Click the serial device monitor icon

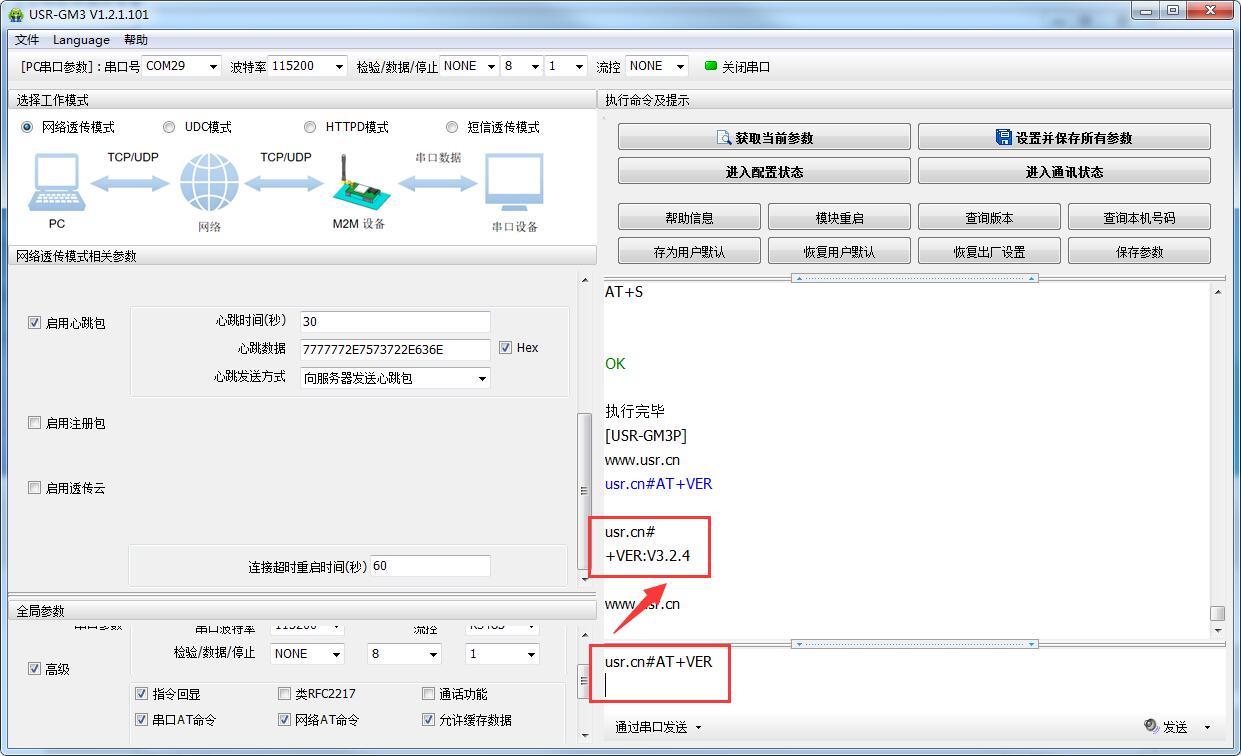point(514,183)
